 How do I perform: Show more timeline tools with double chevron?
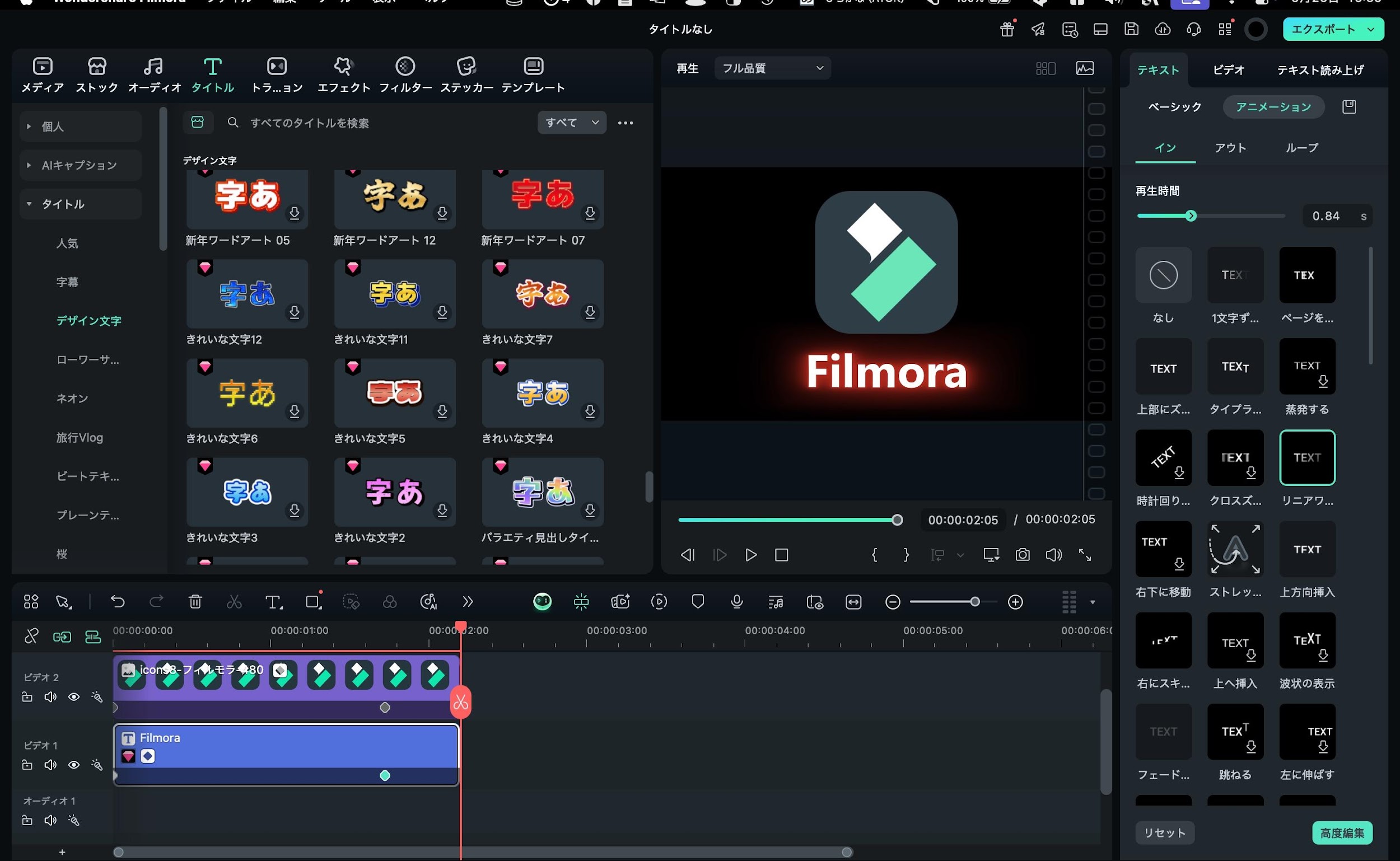pyautogui.click(x=468, y=601)
